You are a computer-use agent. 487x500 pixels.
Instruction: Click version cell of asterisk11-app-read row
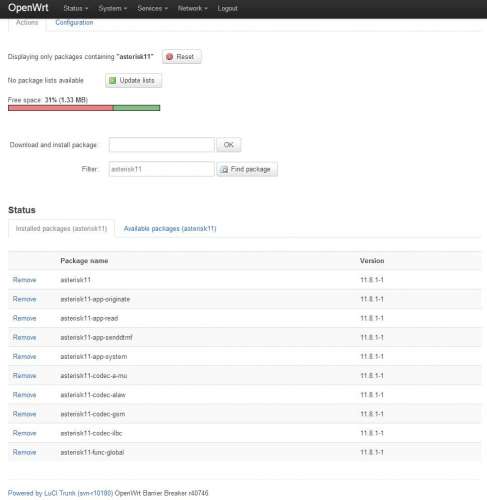pos(372,318)
